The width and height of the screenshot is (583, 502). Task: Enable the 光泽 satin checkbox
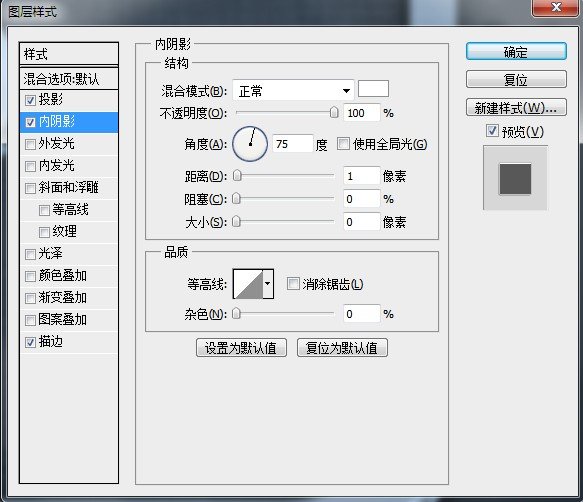[x=30, y=254]
